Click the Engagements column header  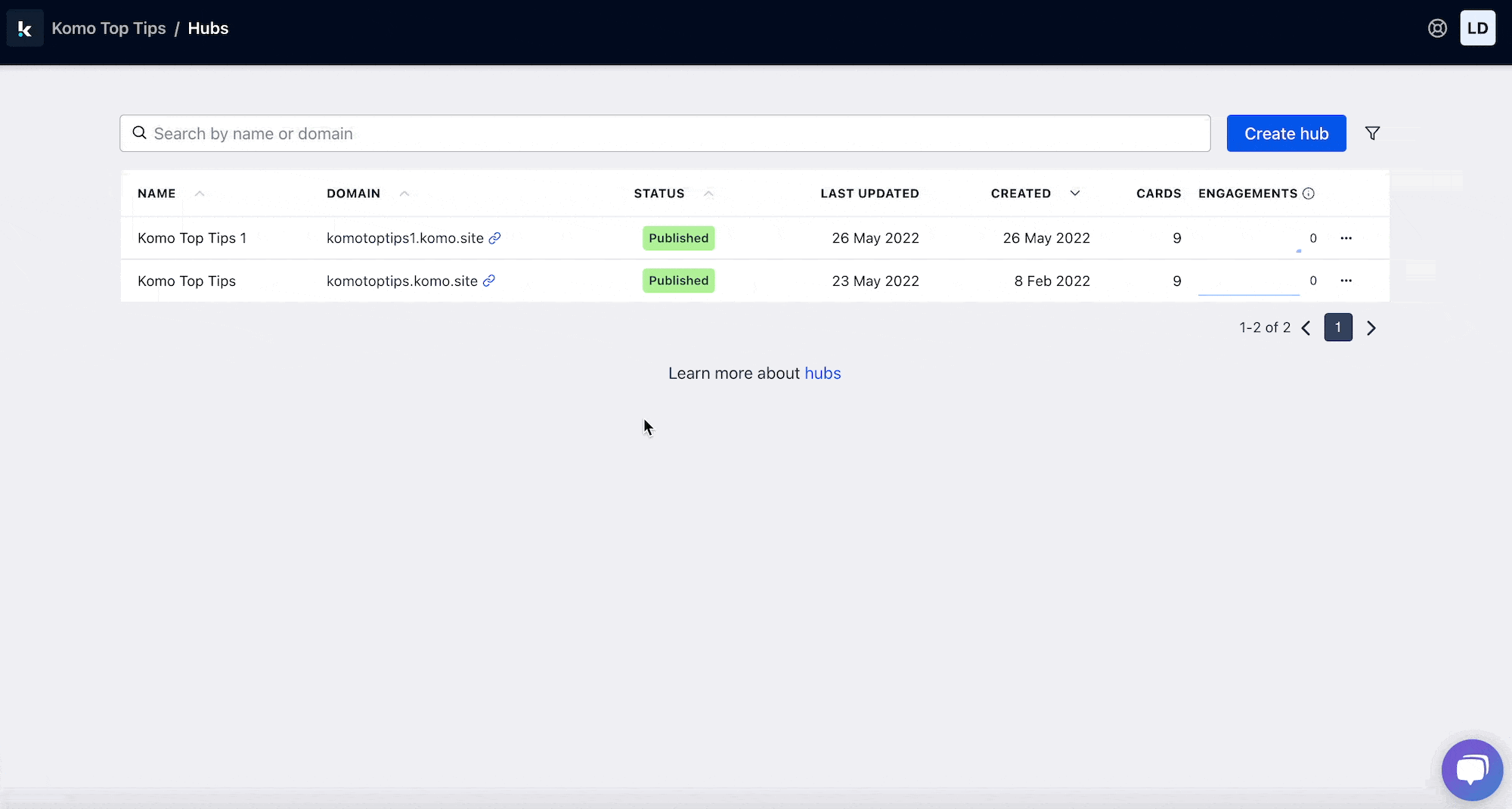click(x=1247, y=194)
